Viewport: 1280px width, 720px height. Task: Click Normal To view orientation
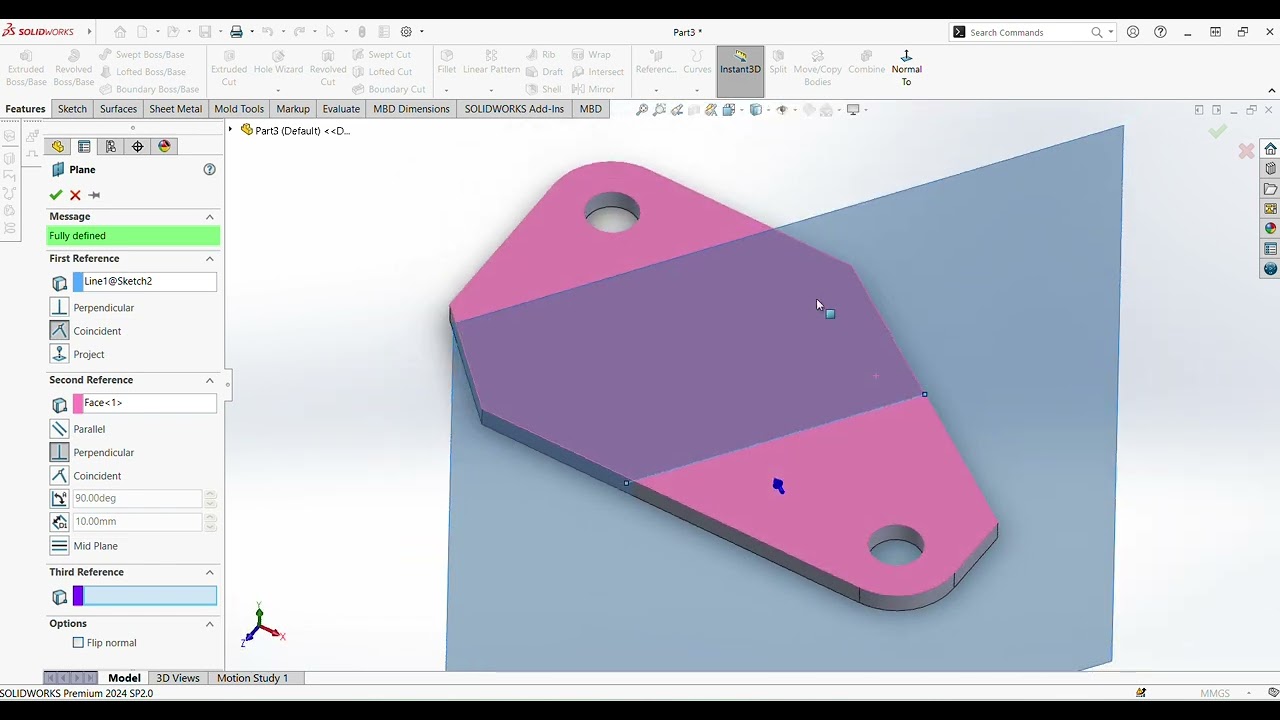(x=906, y=68)
